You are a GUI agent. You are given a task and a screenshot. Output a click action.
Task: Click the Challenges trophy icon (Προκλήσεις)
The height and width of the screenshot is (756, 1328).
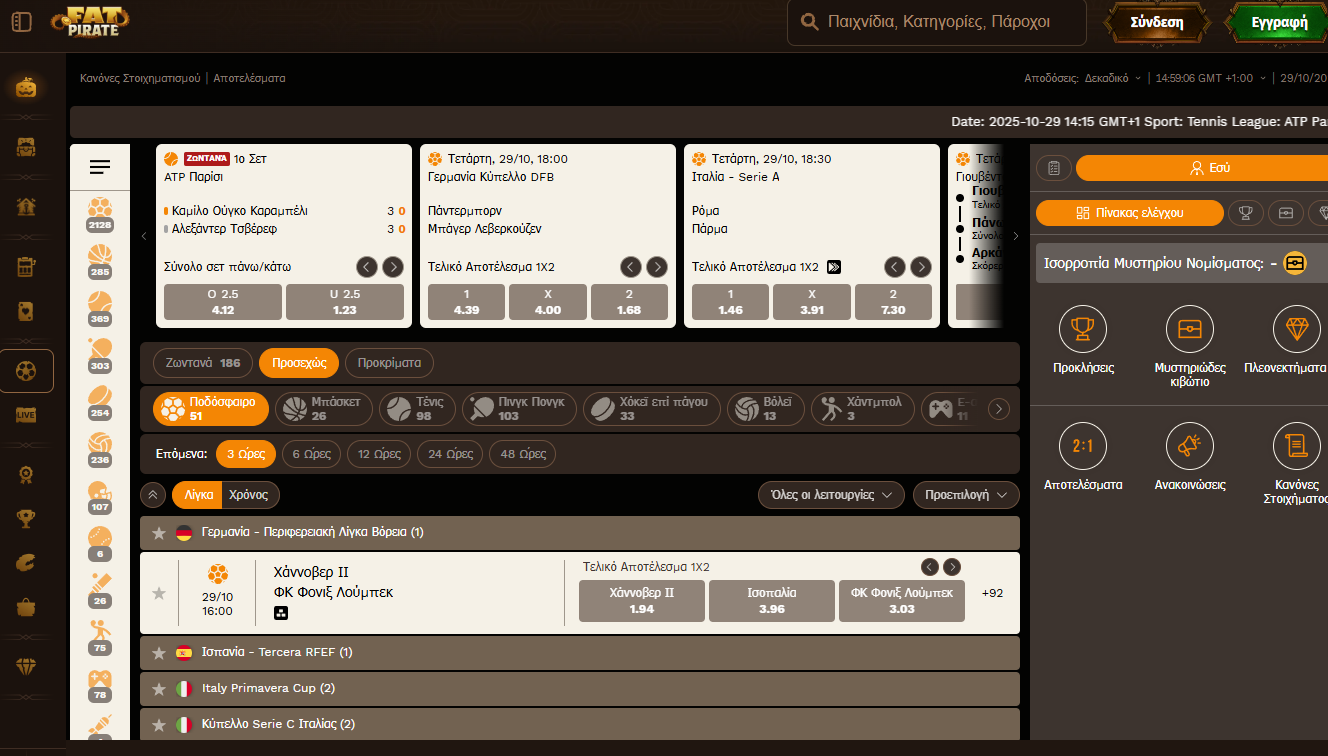[x=1081, y=329]
